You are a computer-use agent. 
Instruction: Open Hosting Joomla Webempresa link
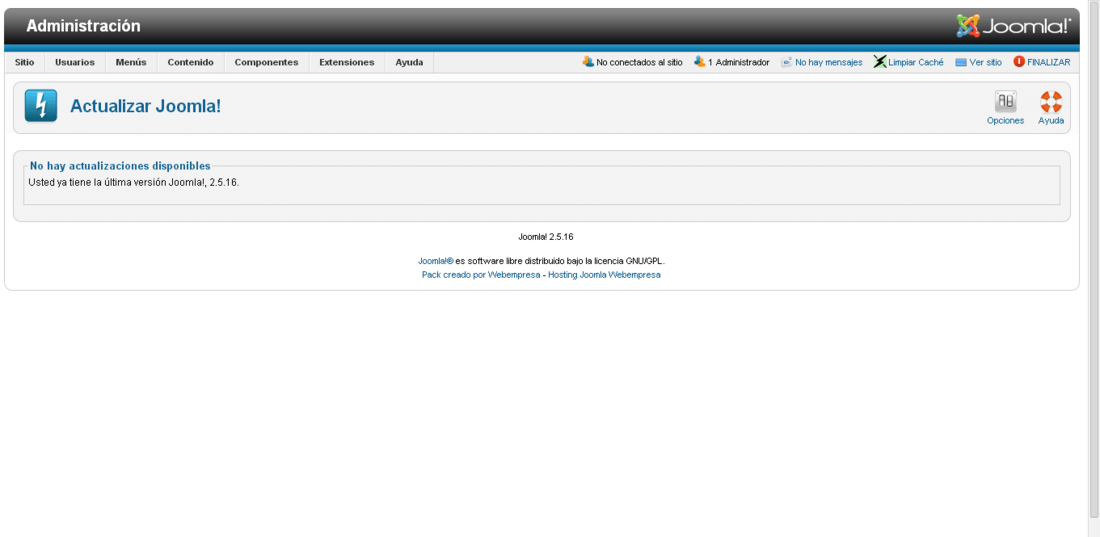tap(604, 275)
